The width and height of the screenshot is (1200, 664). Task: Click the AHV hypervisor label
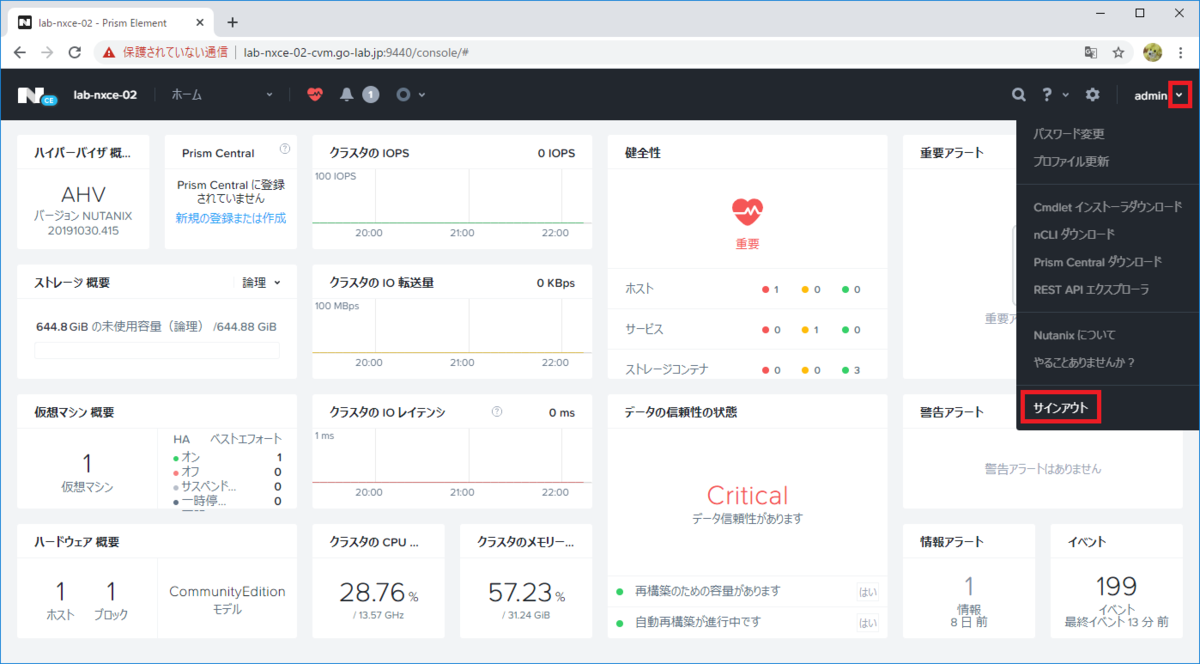tap(83, 194)
